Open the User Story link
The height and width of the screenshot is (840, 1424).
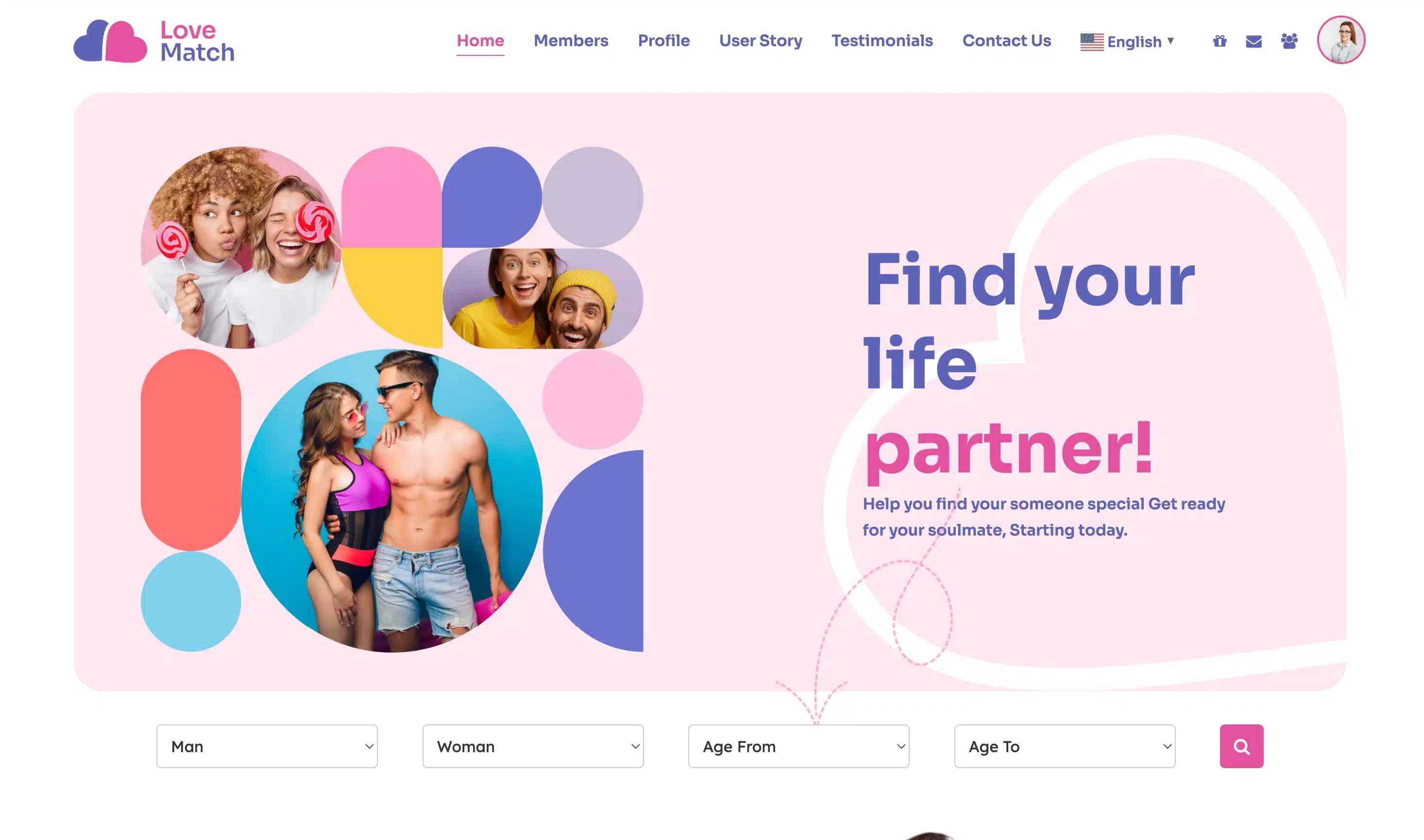point(761,41)
